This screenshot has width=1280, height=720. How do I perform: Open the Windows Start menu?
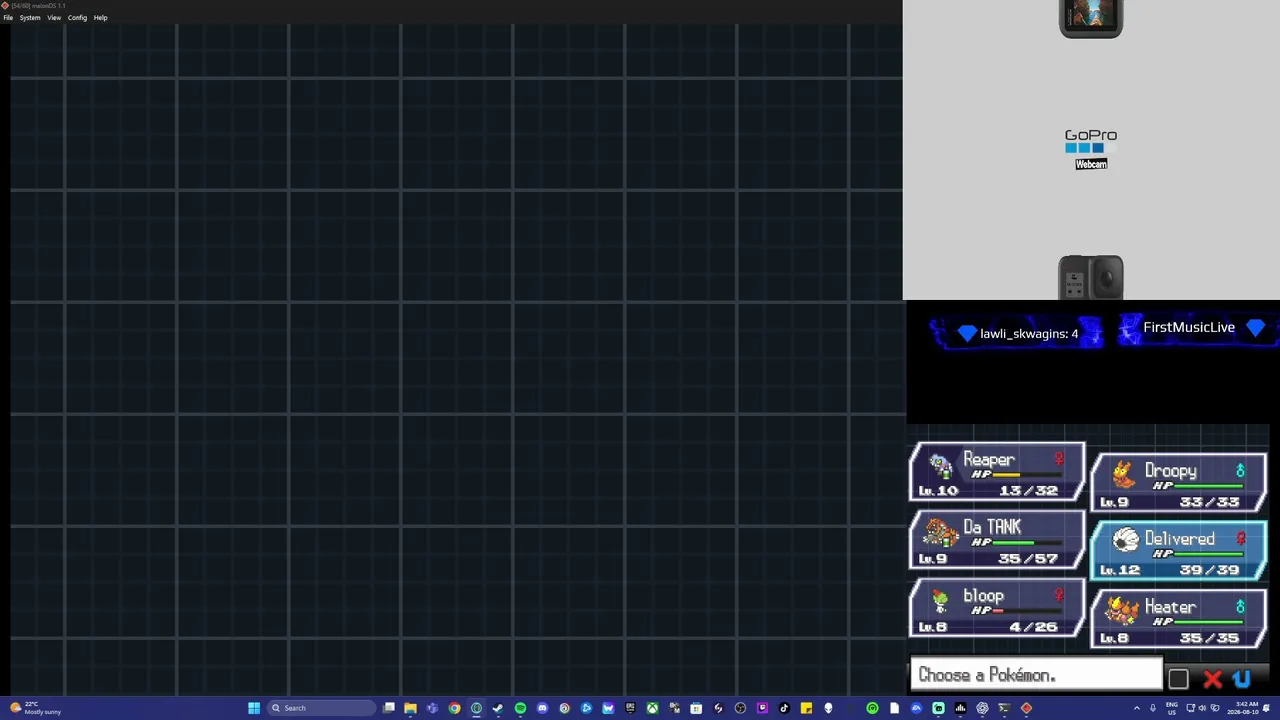(x=254, y=708)
